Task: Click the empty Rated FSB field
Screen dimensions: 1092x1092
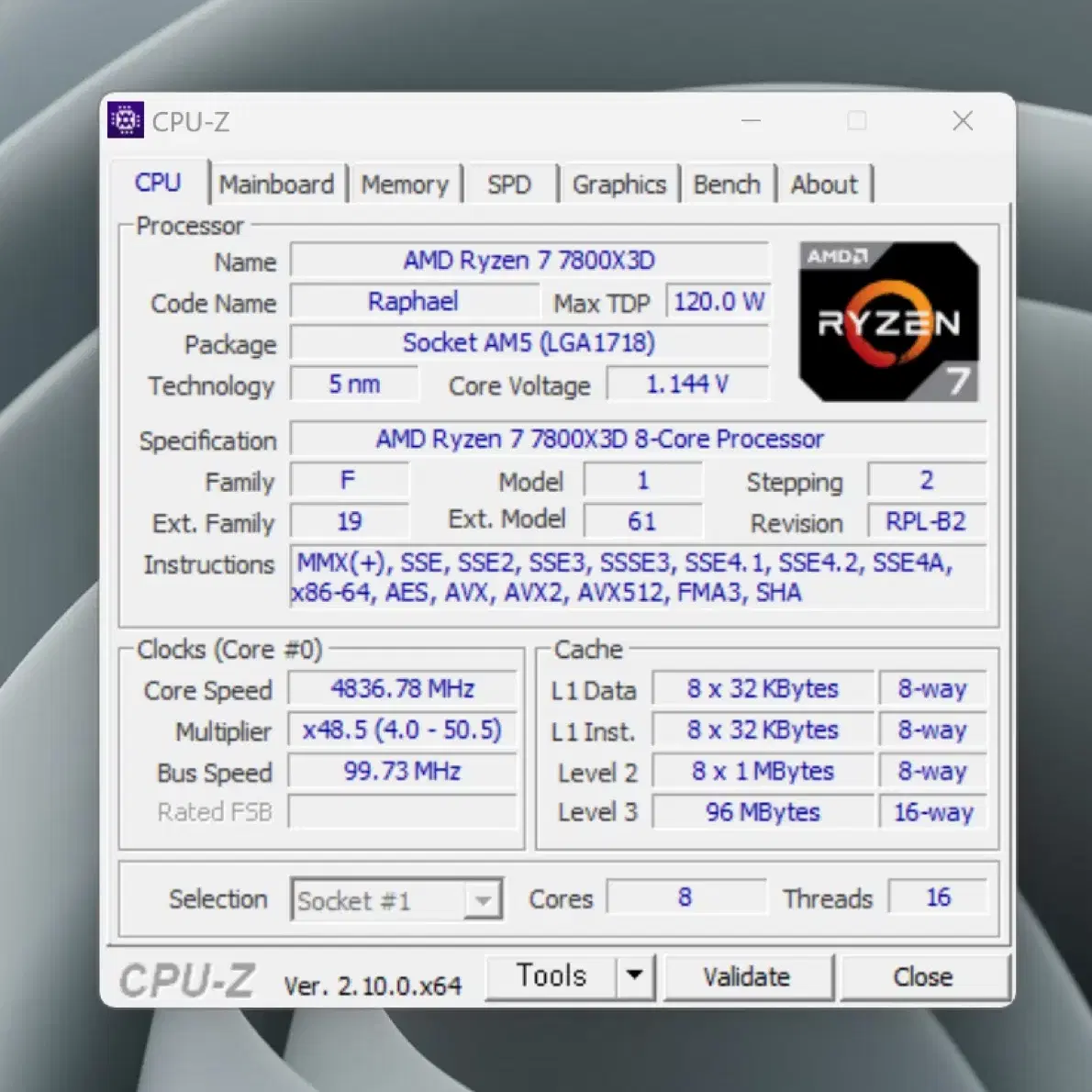Action: point(403,811)
